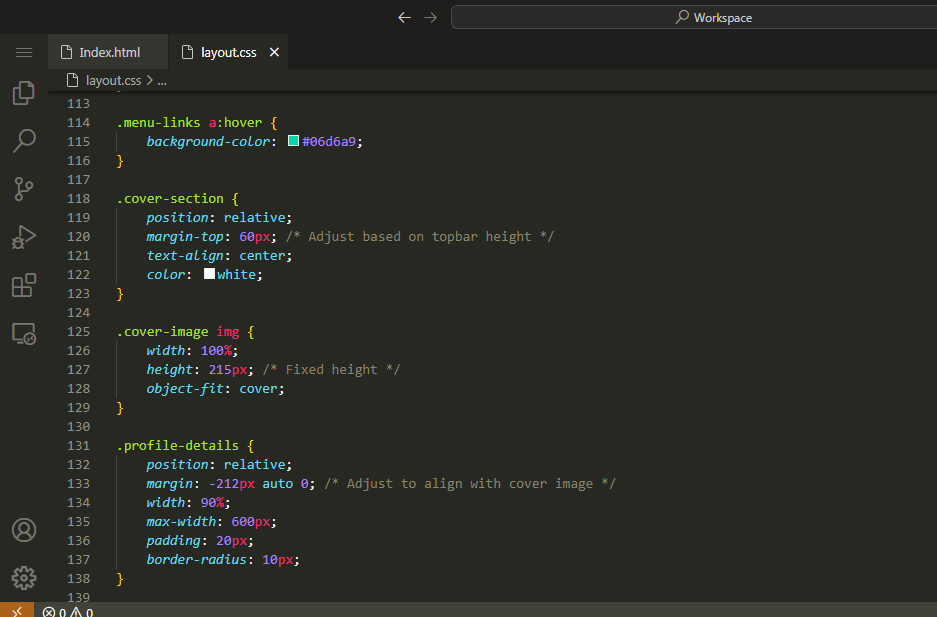Click the file icon on Index.html tab
937x617 pixels.
coord(66,53)
